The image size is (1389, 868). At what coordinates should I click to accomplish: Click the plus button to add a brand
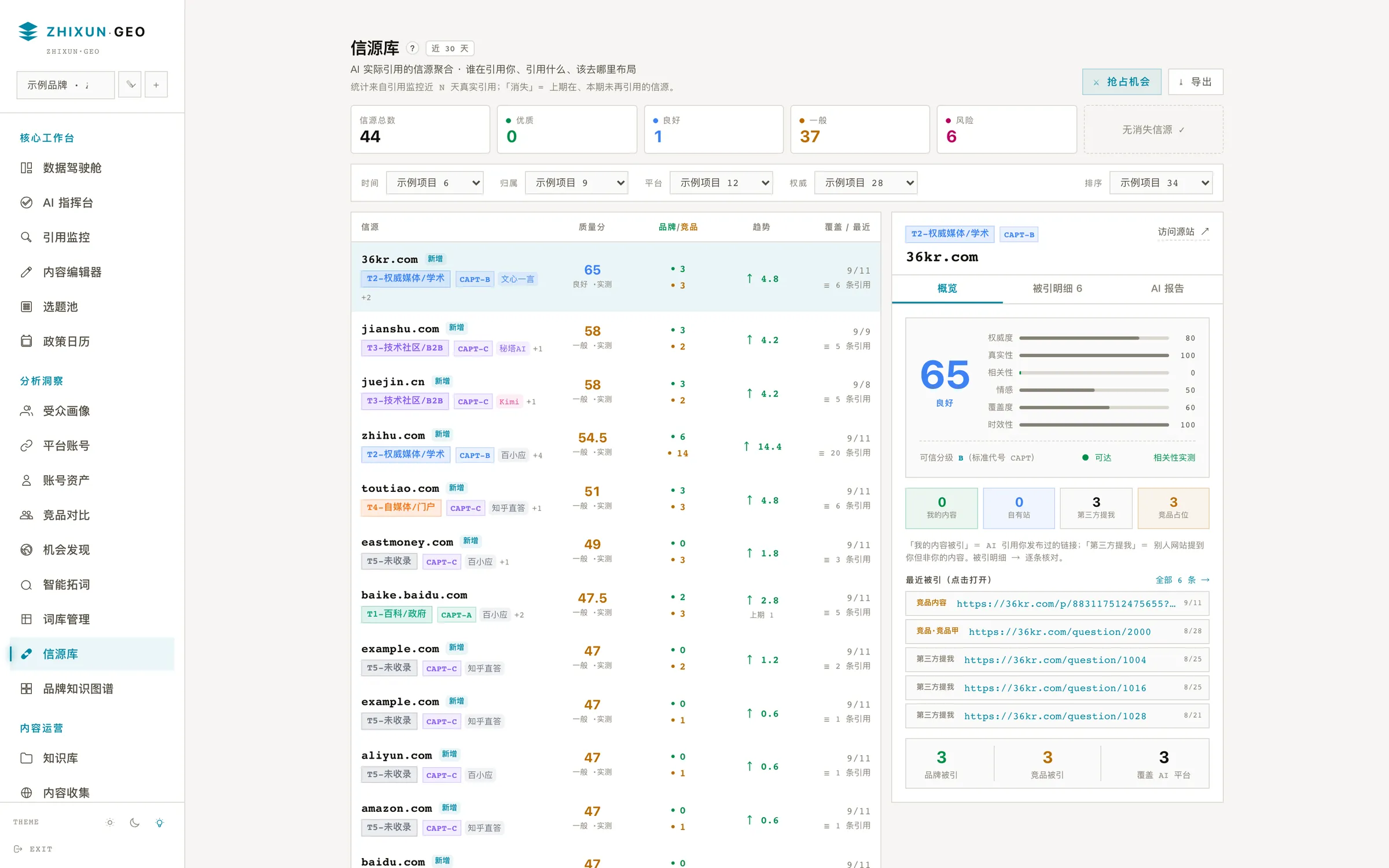coord(156,84)
